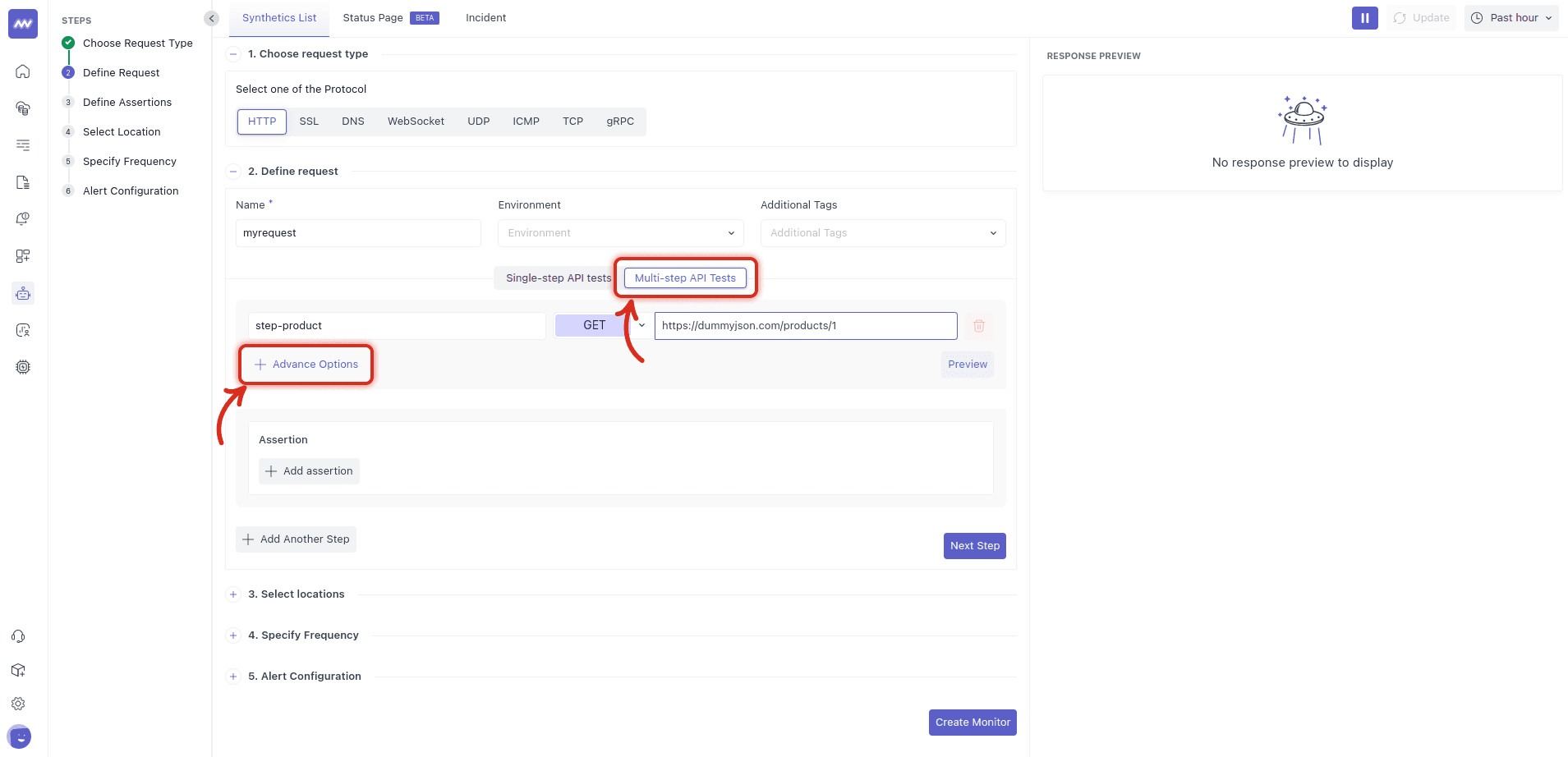Select the HTTP protocol option
The height and width of the screenshot is (757, 1568).
pyautogui.click(x=261, y=121)
